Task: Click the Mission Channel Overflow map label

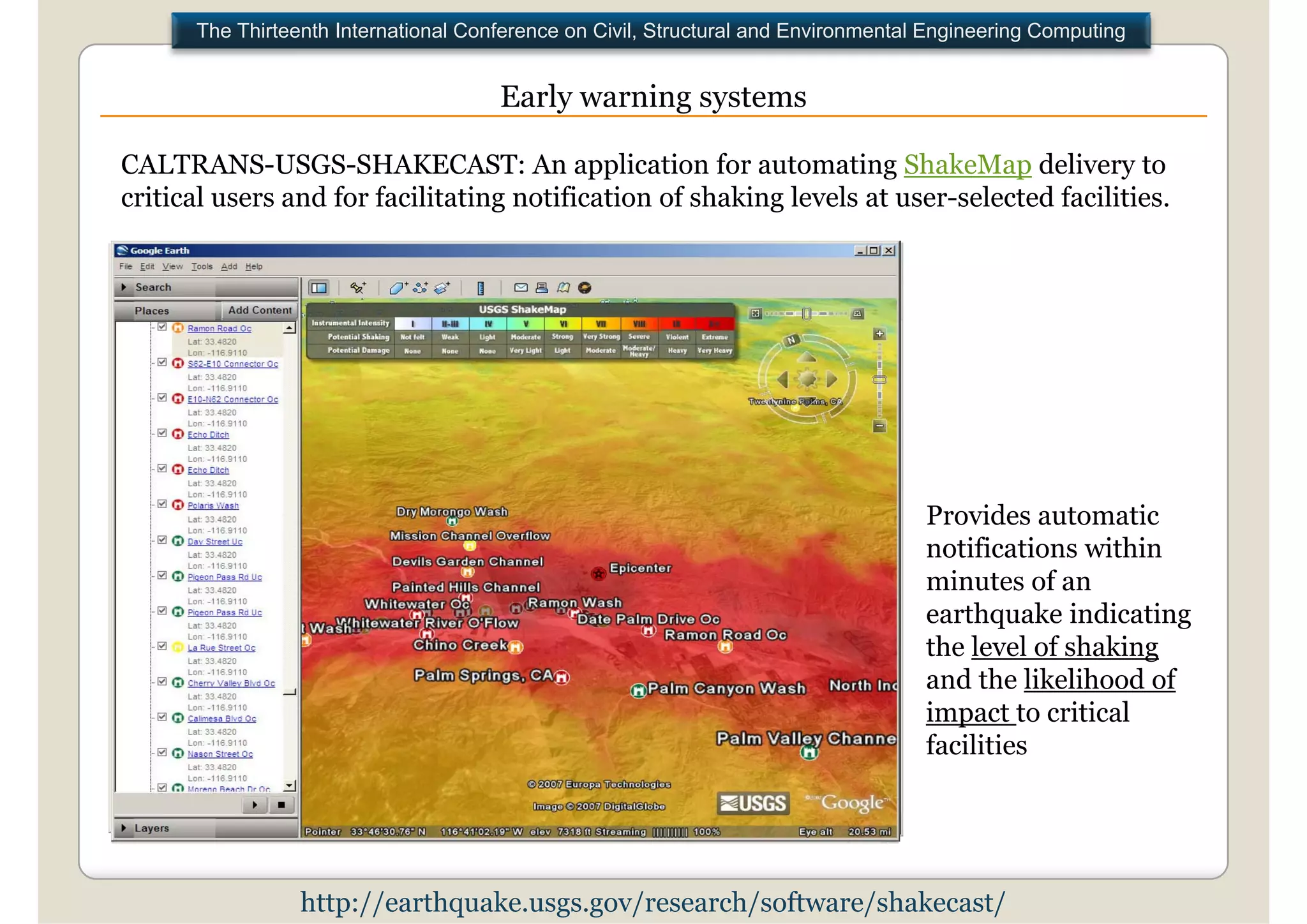Action: (470, 536)
